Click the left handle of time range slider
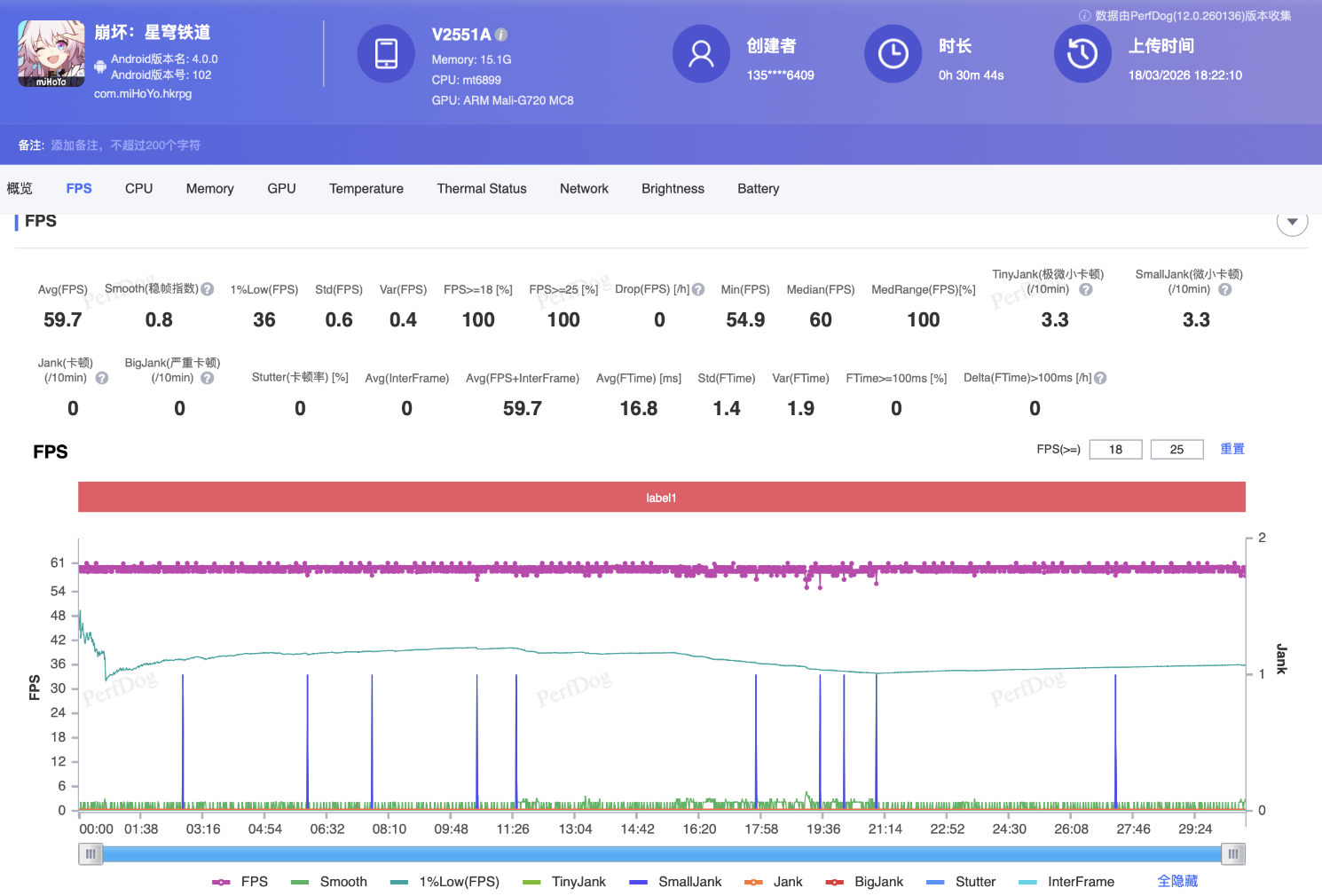 pyautogui.click(x=90, y=854)
